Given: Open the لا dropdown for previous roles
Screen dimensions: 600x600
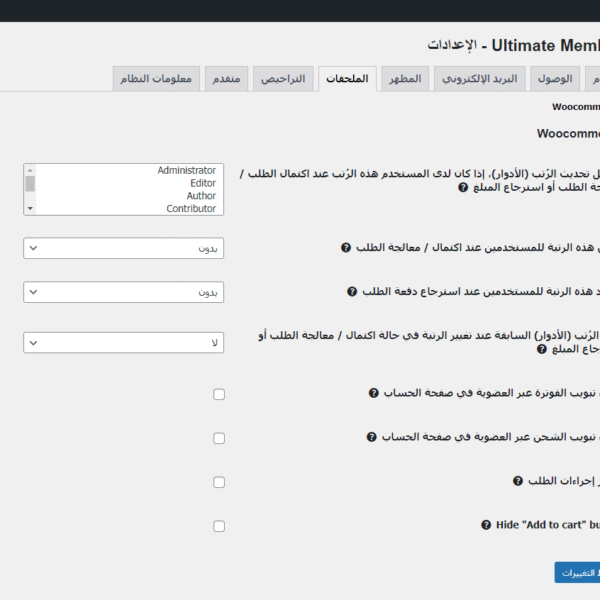Looking at the screenshot, I should point(124,342).
